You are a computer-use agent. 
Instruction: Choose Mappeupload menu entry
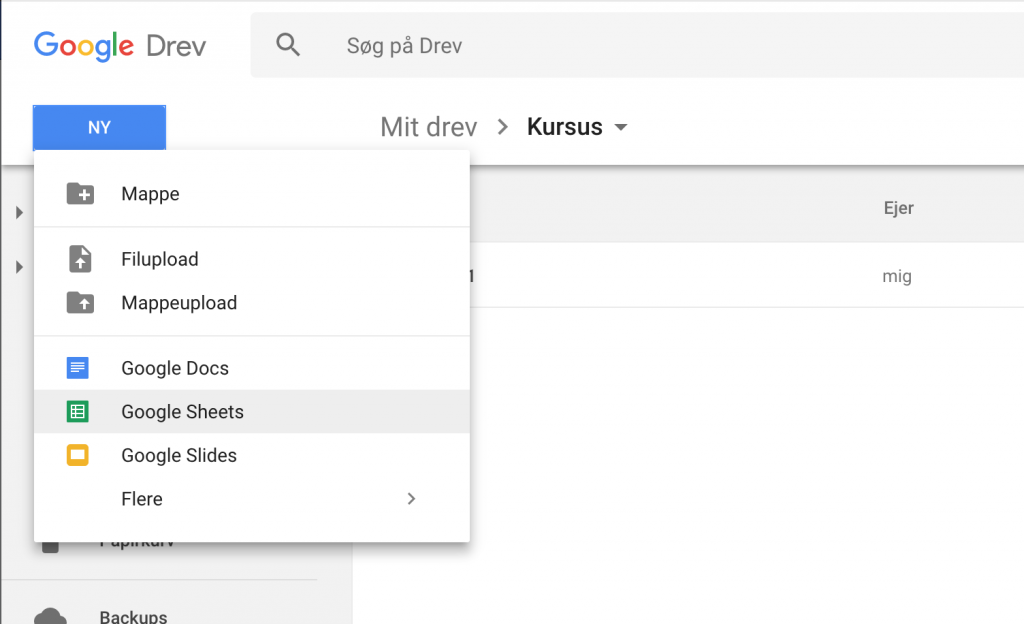pos(251,303)
